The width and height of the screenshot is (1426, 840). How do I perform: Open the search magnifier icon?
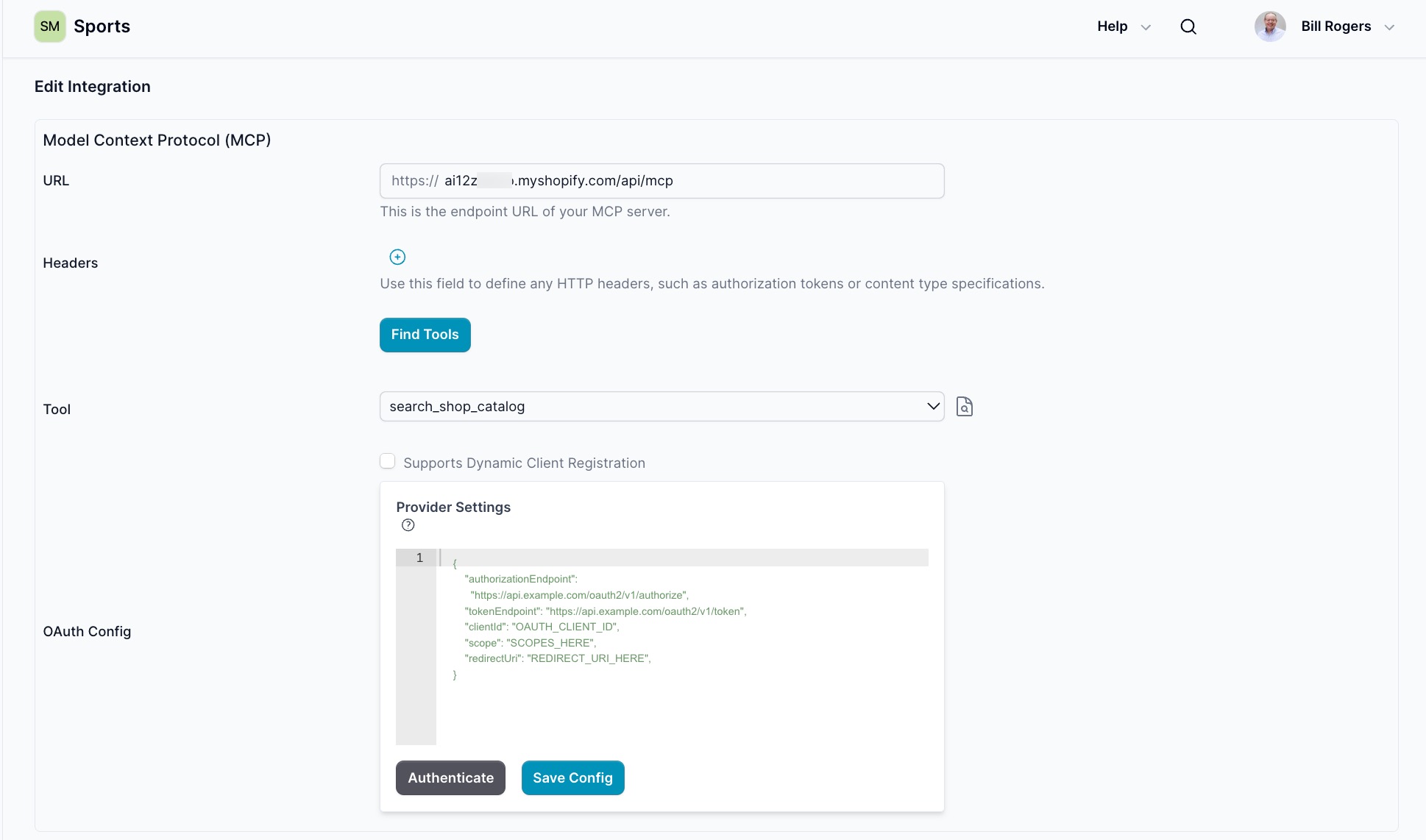pos(1188,26)
